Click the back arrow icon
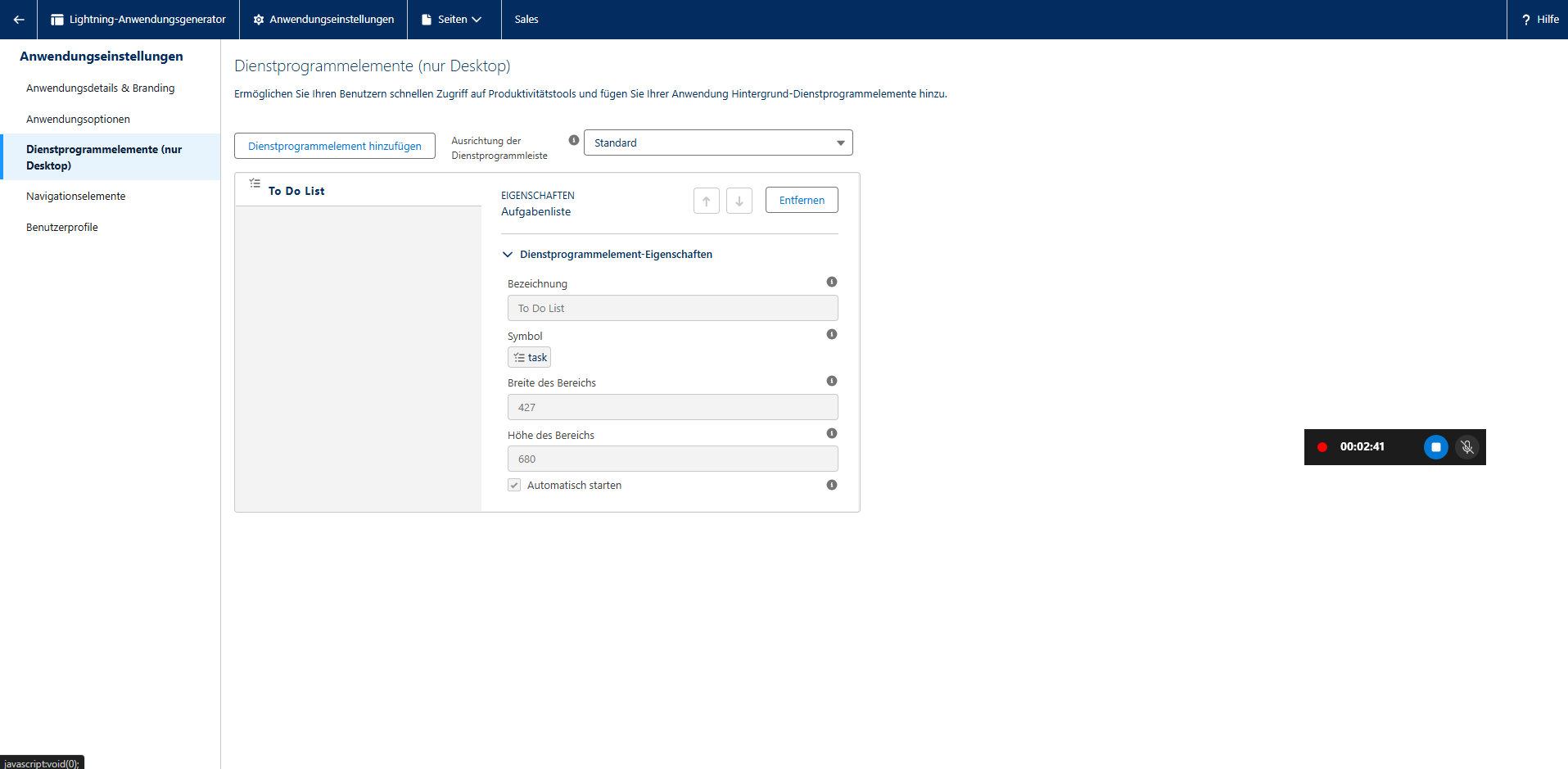The height and width of the screenshot is (769, 1568). (x=19, y=20)
